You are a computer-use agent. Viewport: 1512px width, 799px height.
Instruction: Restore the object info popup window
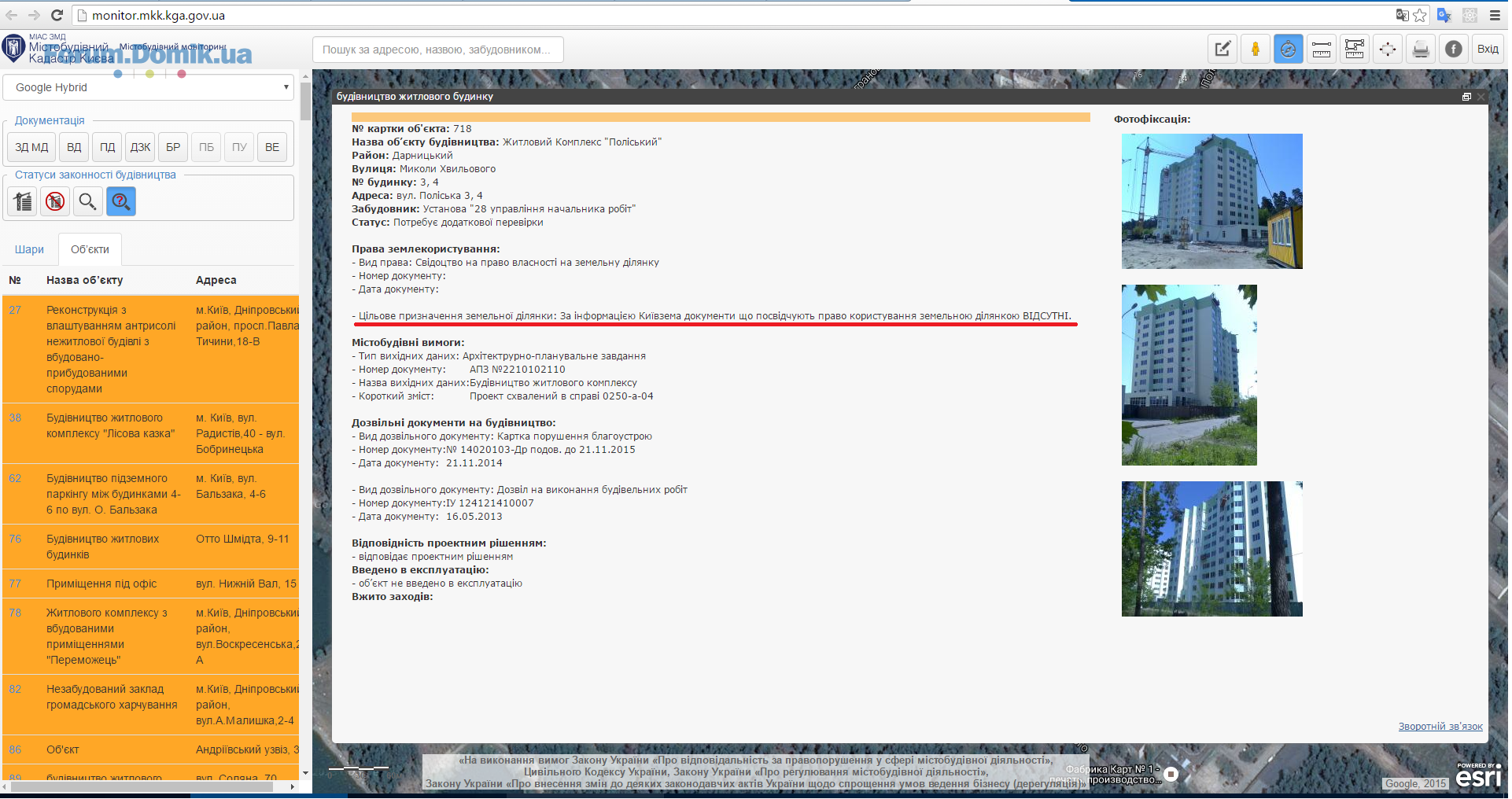tap(1466, 97)
